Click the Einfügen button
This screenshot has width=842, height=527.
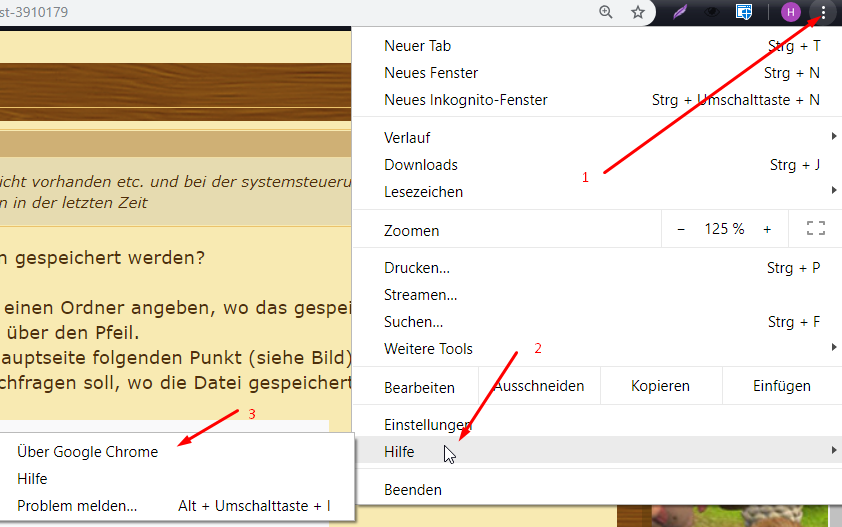[x=781, y=386]
